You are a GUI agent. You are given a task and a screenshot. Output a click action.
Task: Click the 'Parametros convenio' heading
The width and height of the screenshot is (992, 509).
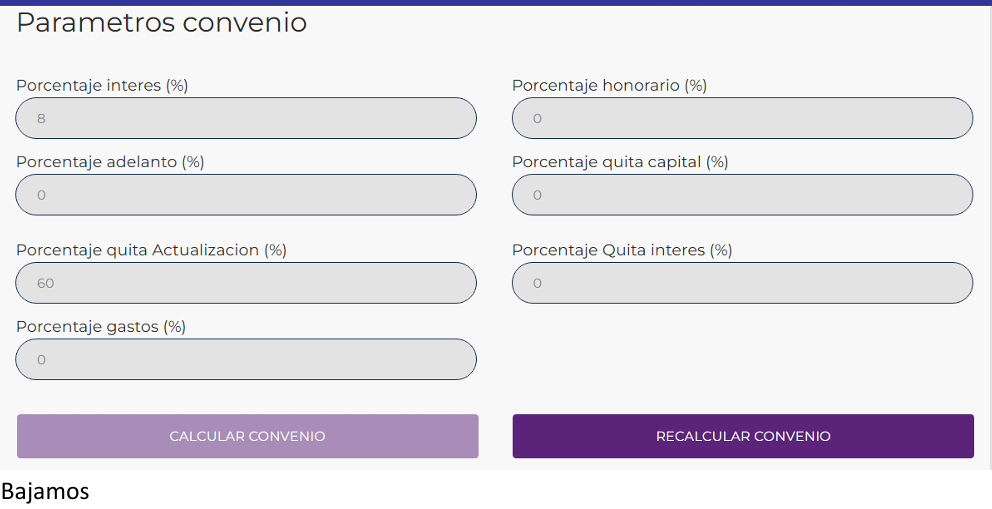pos(162,23)
